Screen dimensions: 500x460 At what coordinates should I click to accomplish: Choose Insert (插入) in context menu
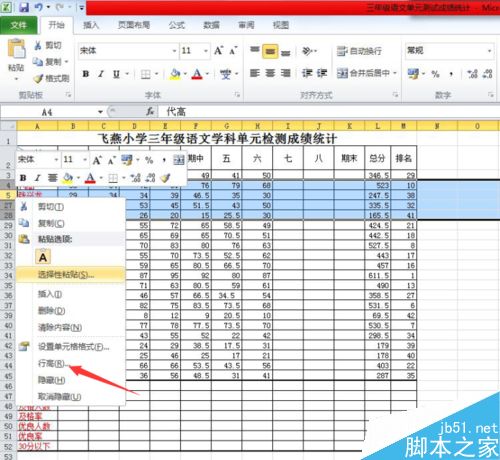coord(71,294)
